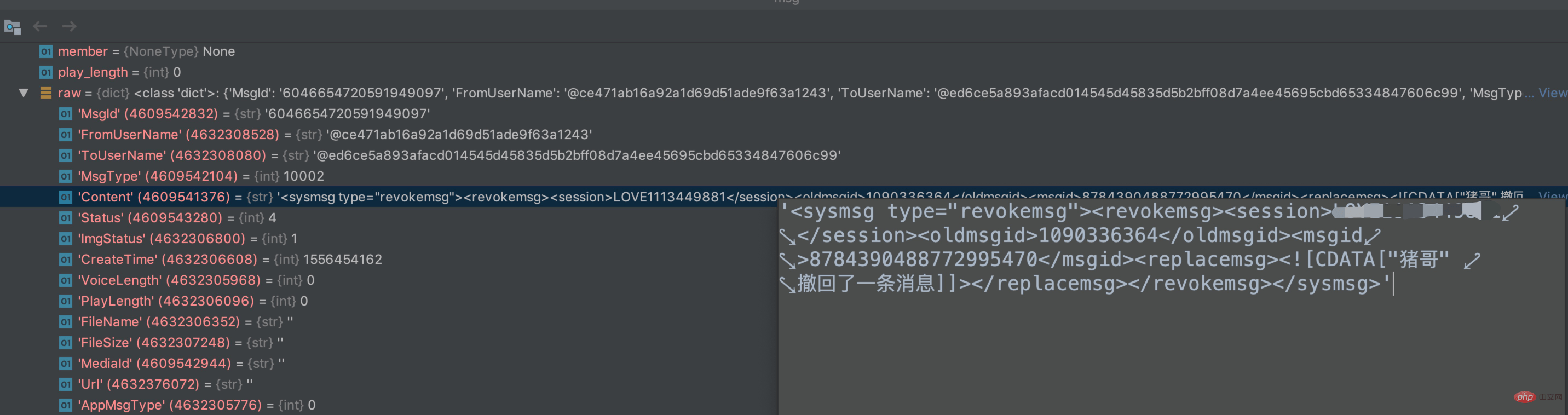Go forward with the right arrow

click(x=70, y=26)
